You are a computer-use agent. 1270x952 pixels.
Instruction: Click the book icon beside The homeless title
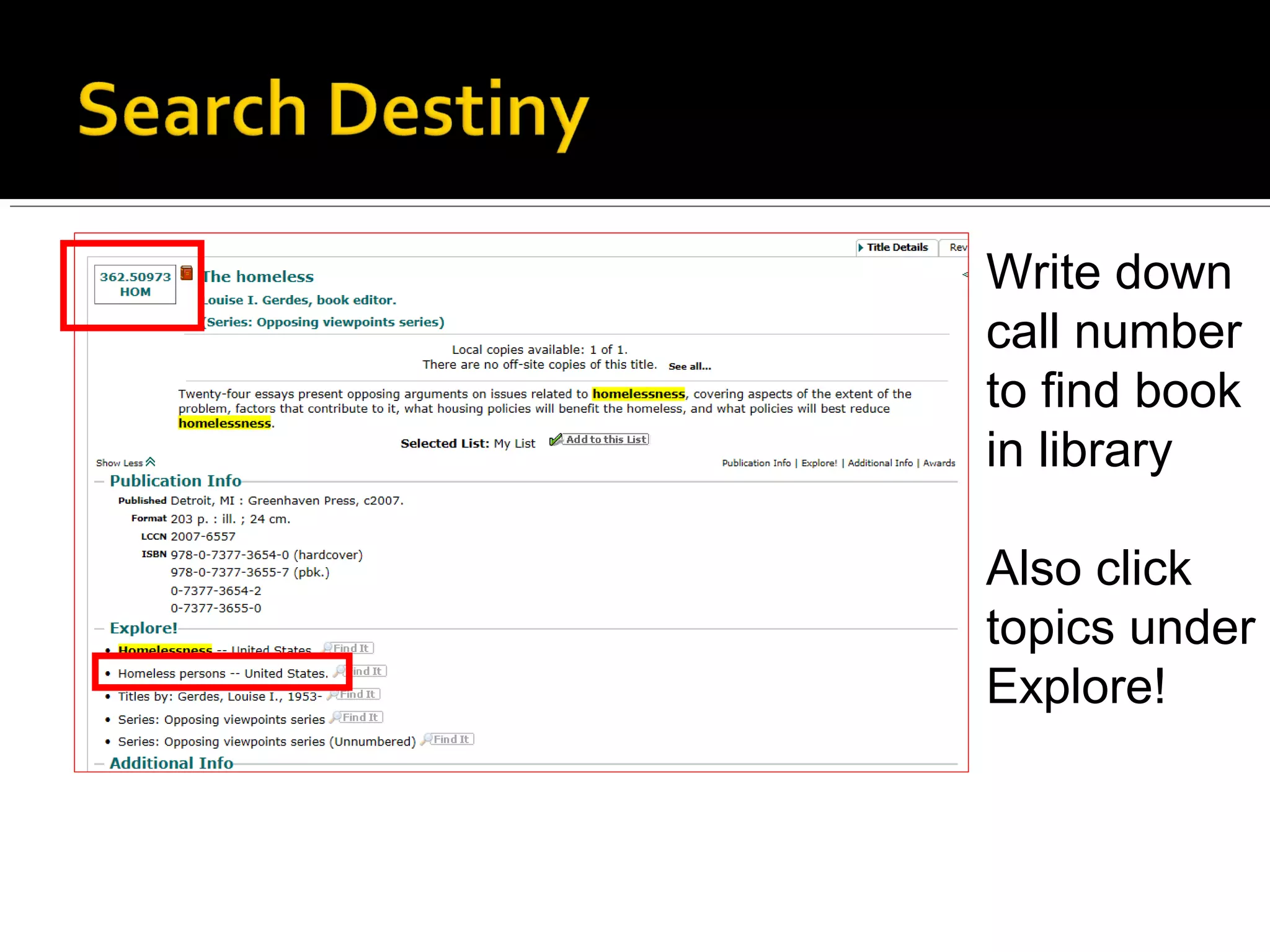[187, 273]
